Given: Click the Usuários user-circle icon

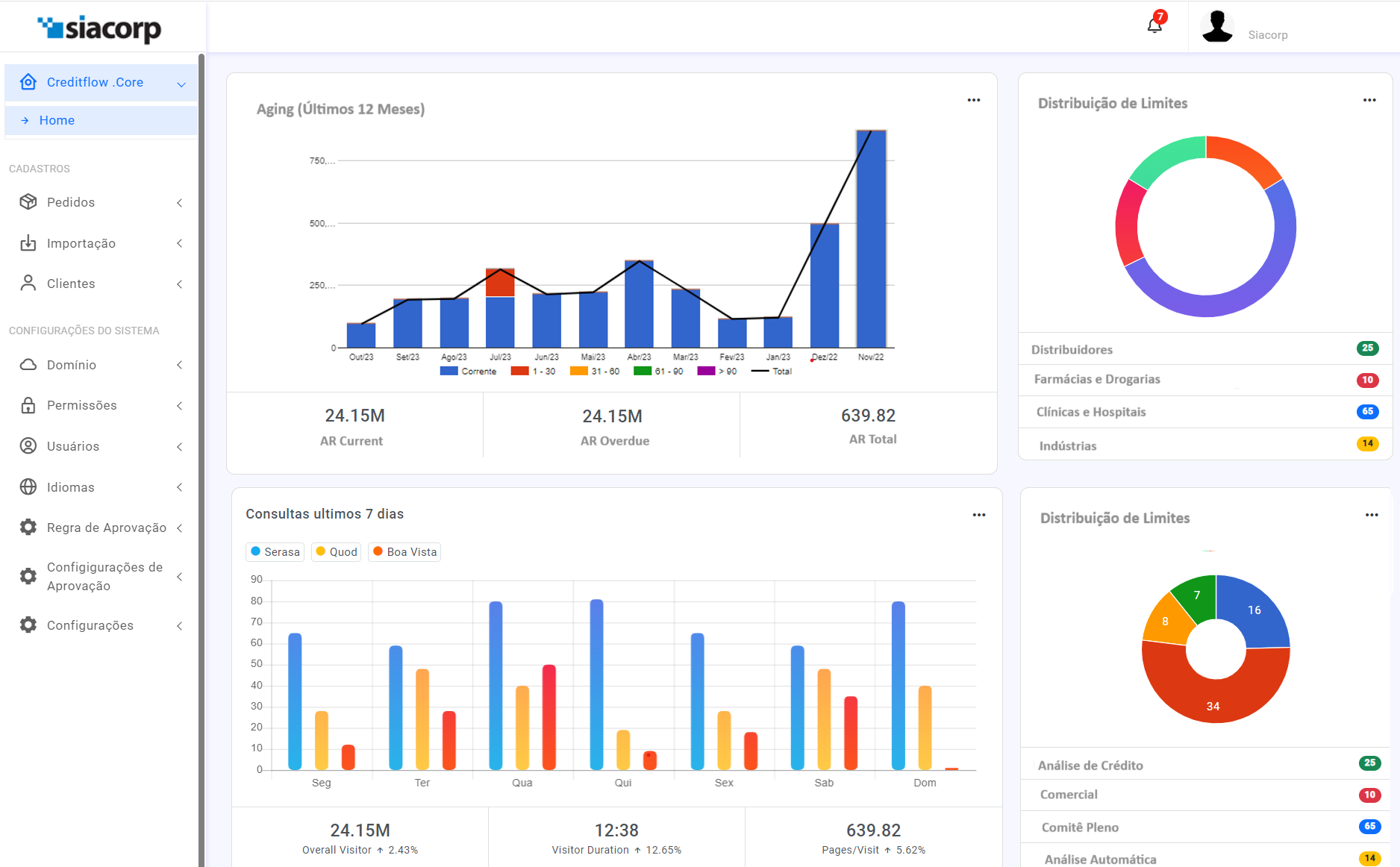Looking at the screenshot, I should pos(28,446).
